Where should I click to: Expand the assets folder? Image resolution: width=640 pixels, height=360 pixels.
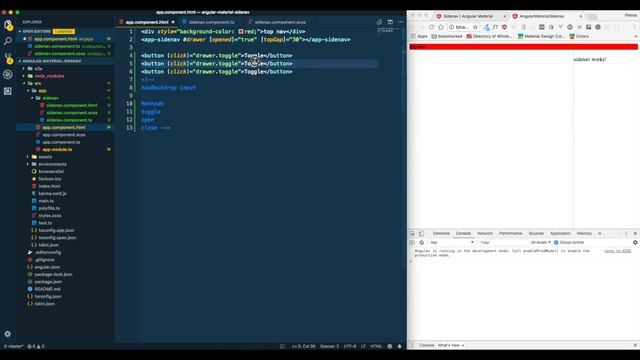(45, 157)
